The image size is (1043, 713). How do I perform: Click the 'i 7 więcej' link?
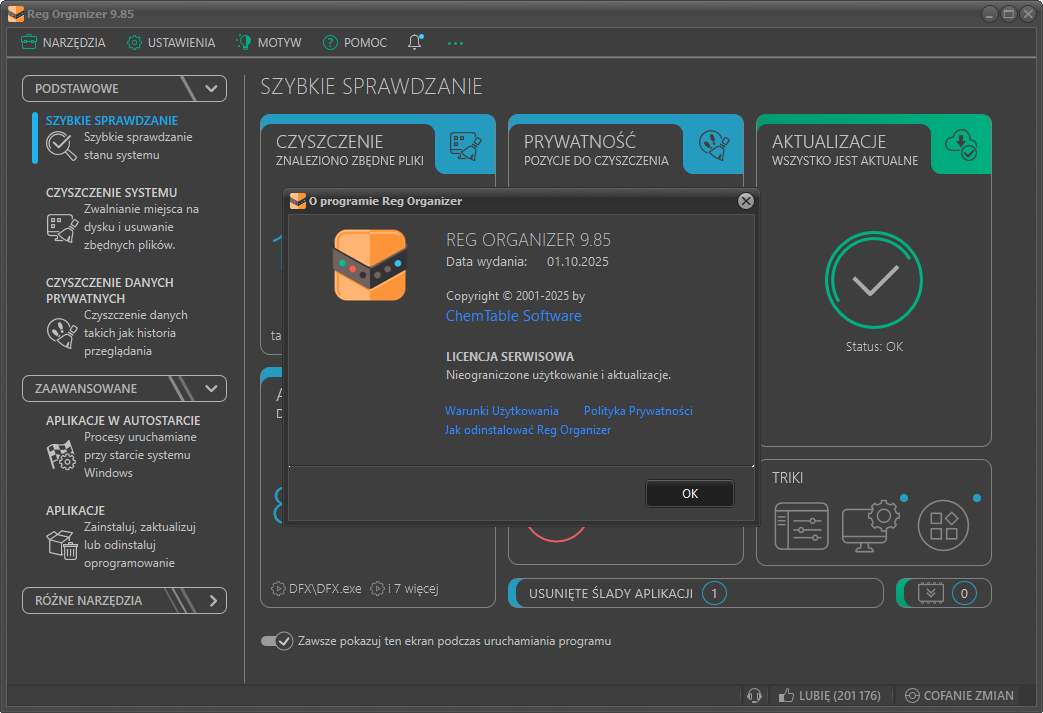[404, 589]
